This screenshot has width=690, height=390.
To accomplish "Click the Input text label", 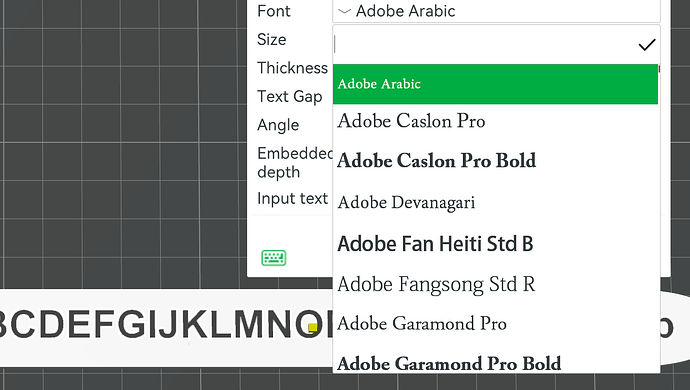I will pyautogui.click(x=293, y=199).
